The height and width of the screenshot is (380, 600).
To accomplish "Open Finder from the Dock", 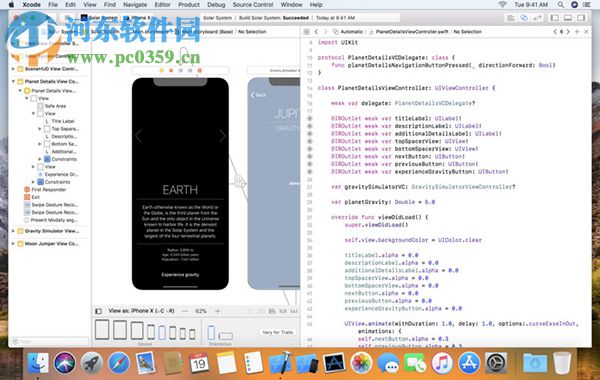I will (38, 362).
